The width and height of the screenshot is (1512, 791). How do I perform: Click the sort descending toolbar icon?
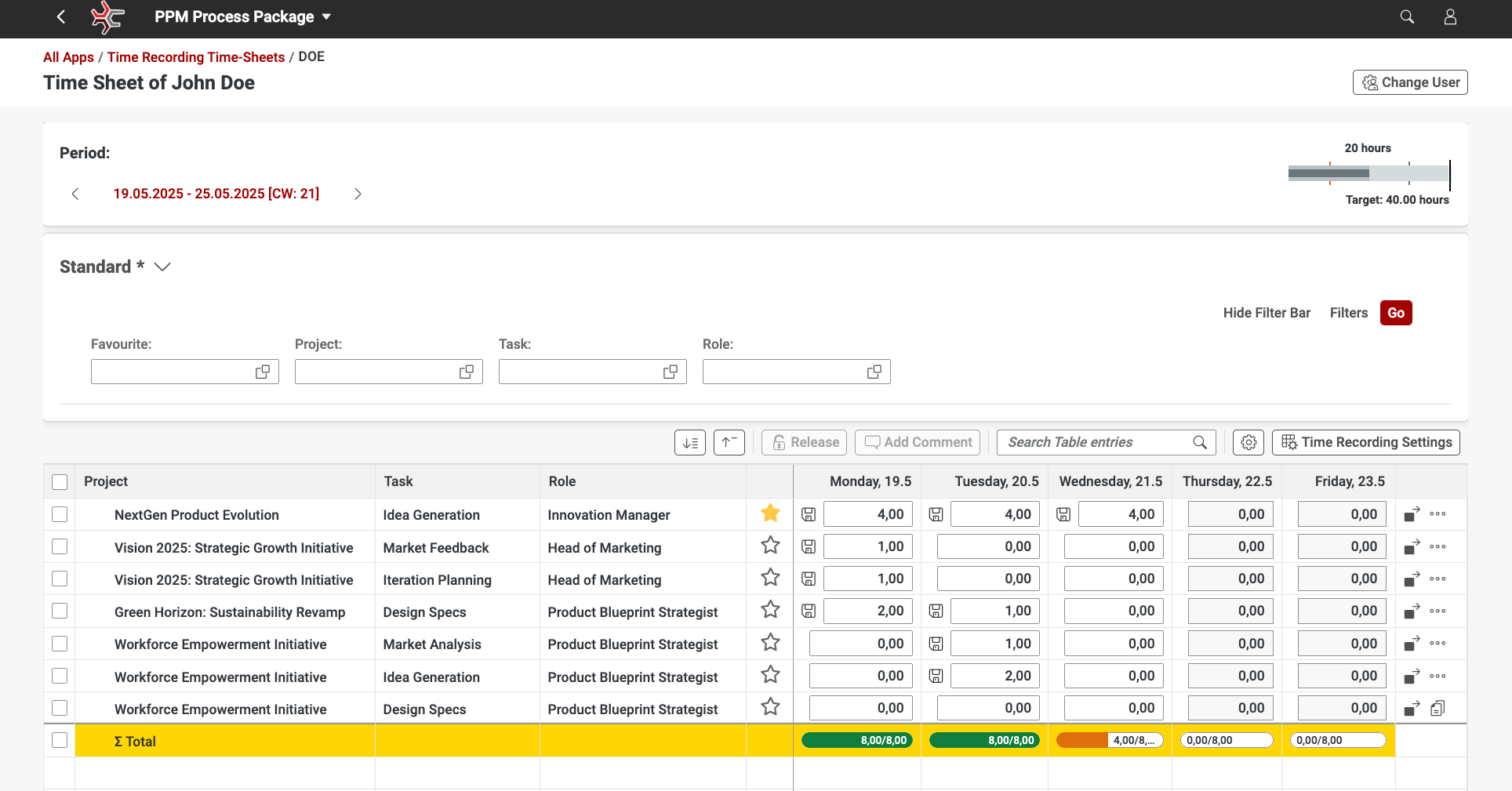click(690, 442)
